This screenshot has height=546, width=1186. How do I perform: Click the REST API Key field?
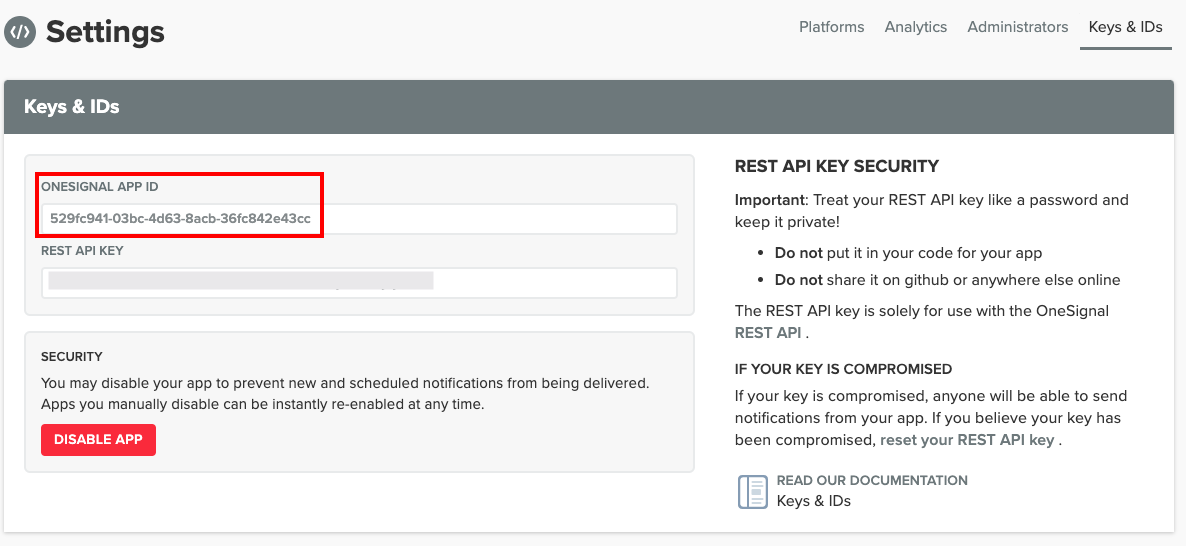coord(359,283)
